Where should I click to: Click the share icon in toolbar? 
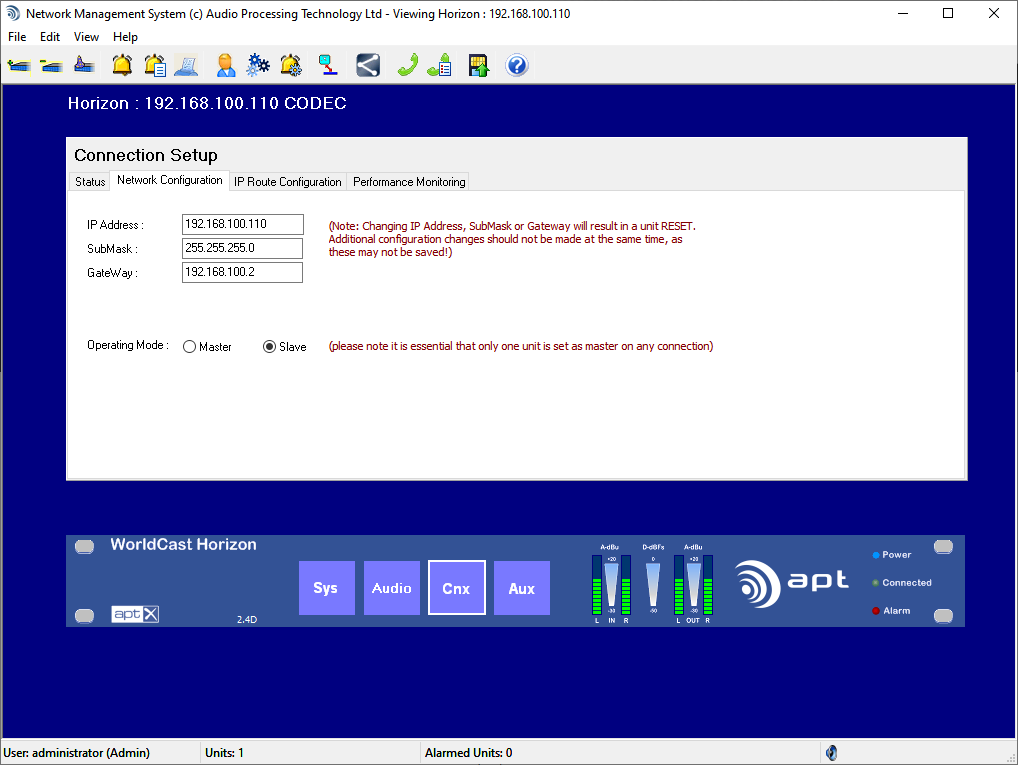coord(367,66)
